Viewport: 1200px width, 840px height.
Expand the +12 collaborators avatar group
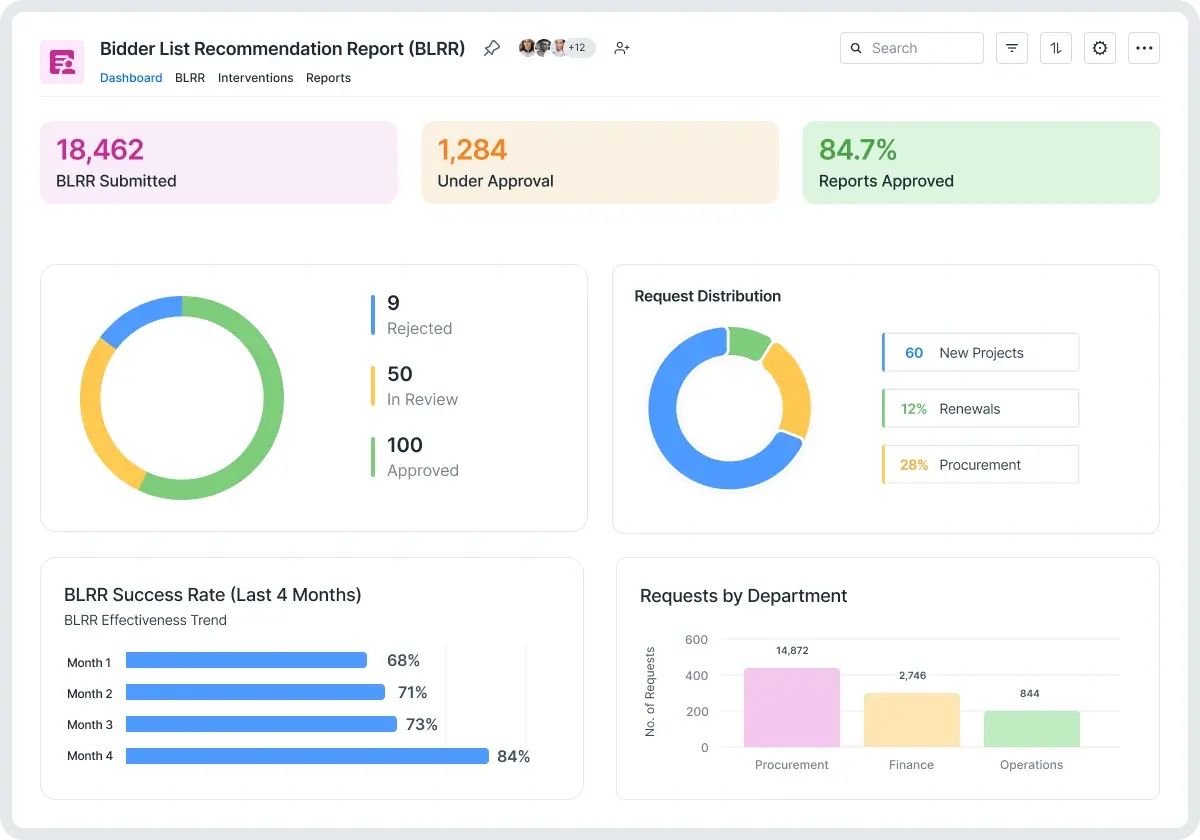(x=577, y=48)
